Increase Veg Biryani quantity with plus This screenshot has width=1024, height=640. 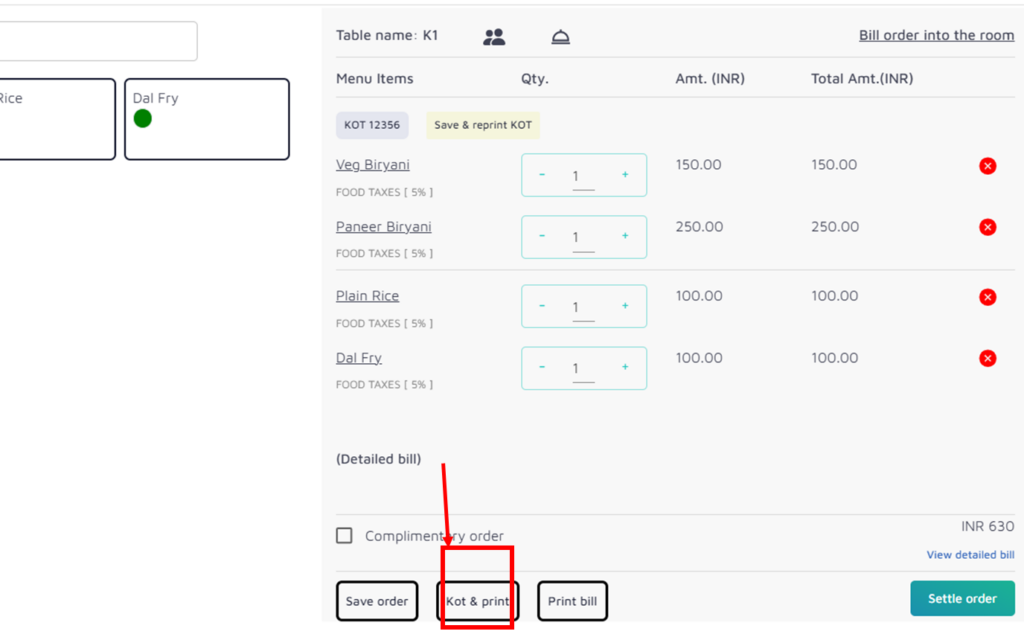[x=625, y=174]
